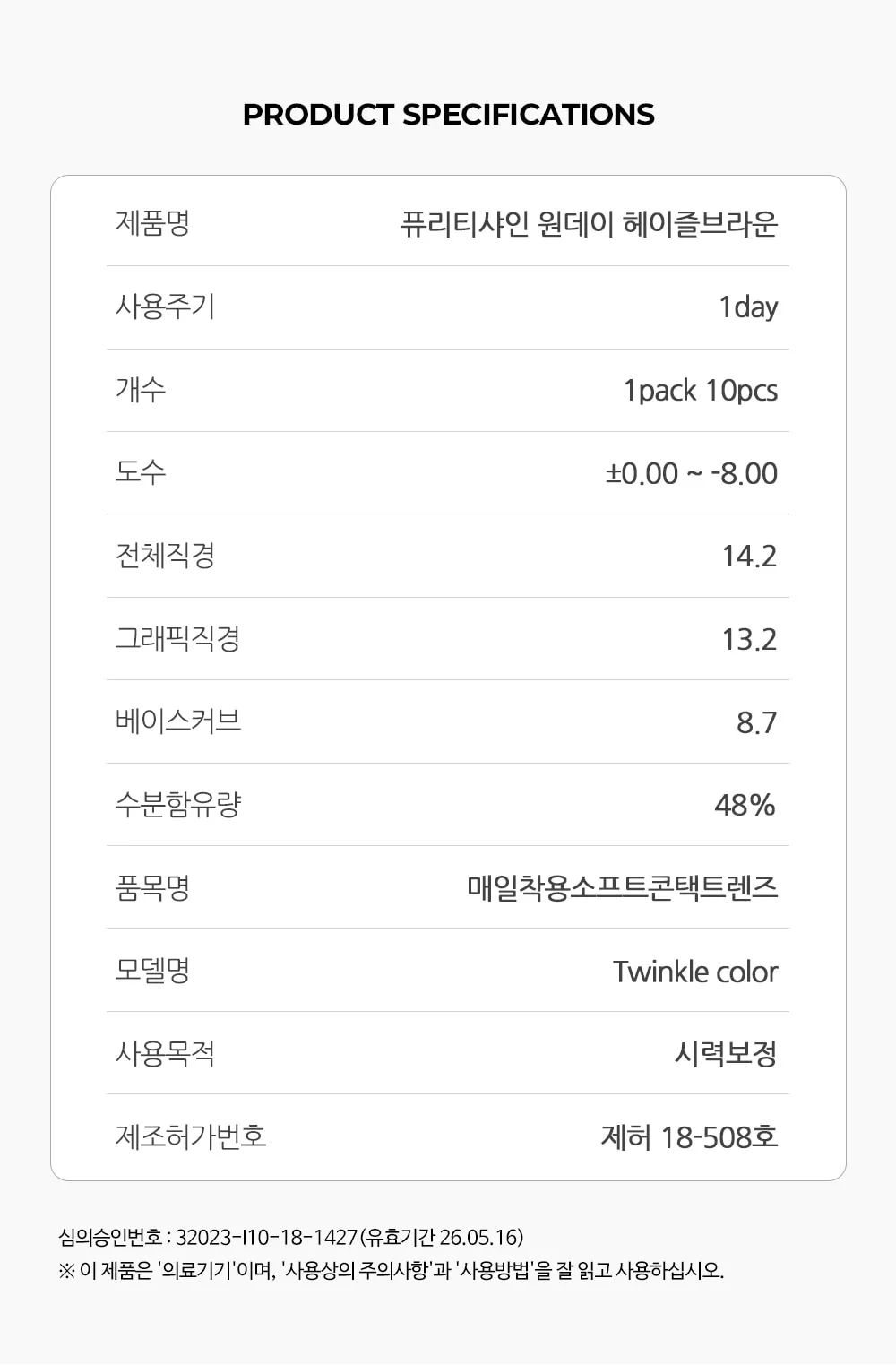Select the power range ±0.00 ~ -8.00

pyautogui.click(x=691, y=473)
